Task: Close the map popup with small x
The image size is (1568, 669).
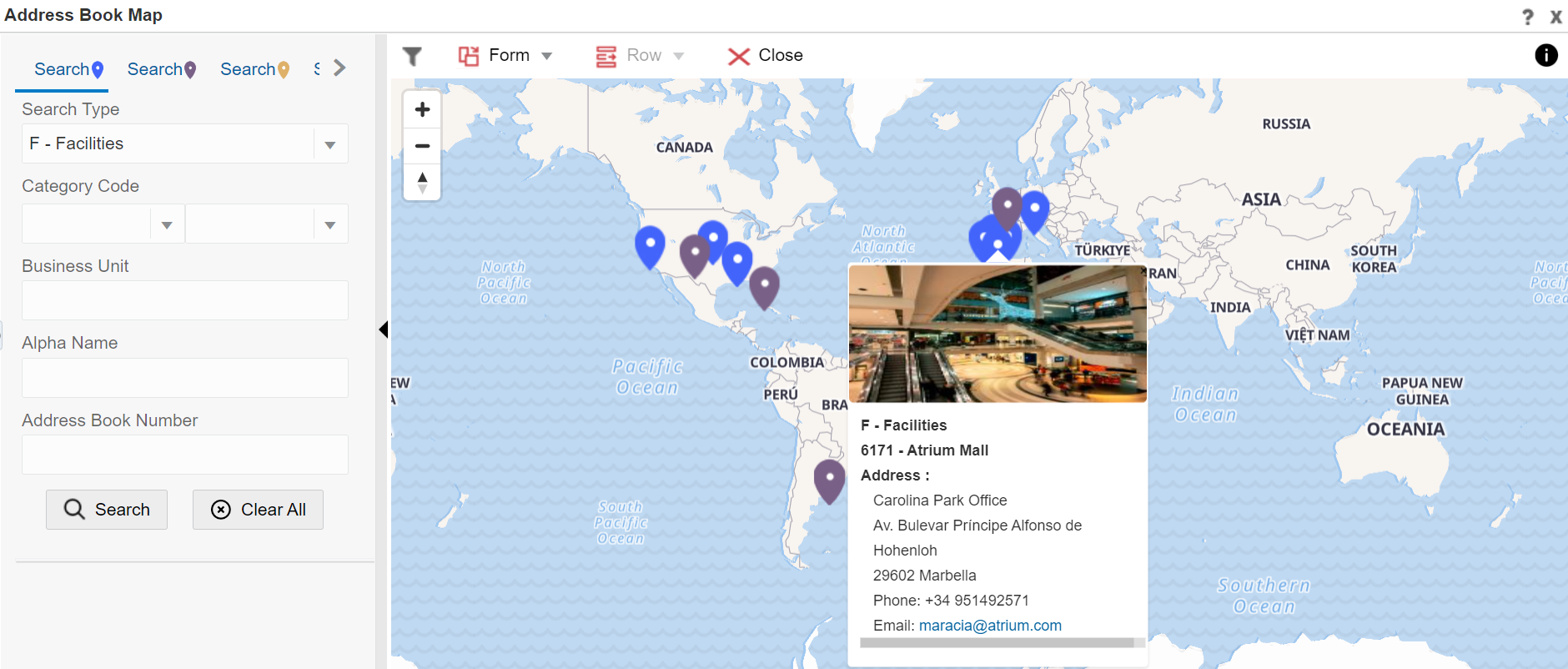Action: (x=1143, y=270)
